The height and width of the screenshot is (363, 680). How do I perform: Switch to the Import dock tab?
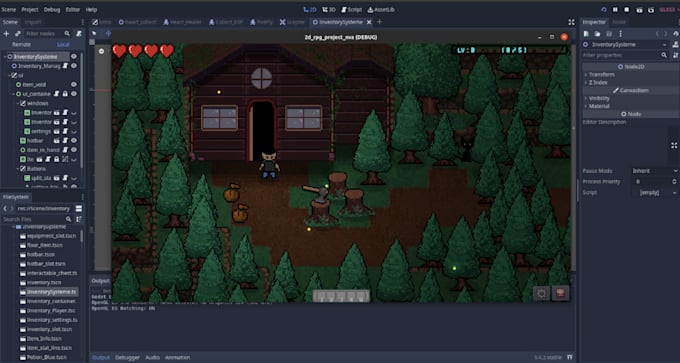(33, 22)
